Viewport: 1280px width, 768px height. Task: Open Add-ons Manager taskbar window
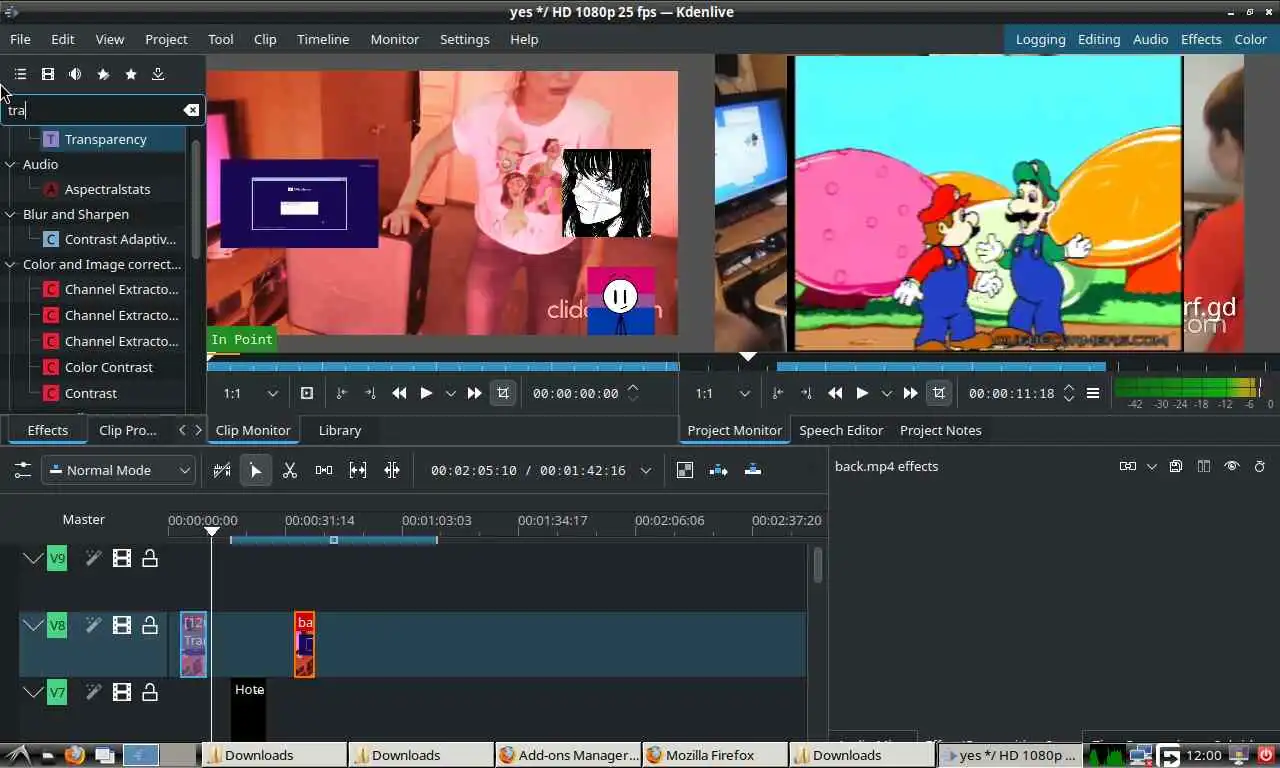(568, 755)
